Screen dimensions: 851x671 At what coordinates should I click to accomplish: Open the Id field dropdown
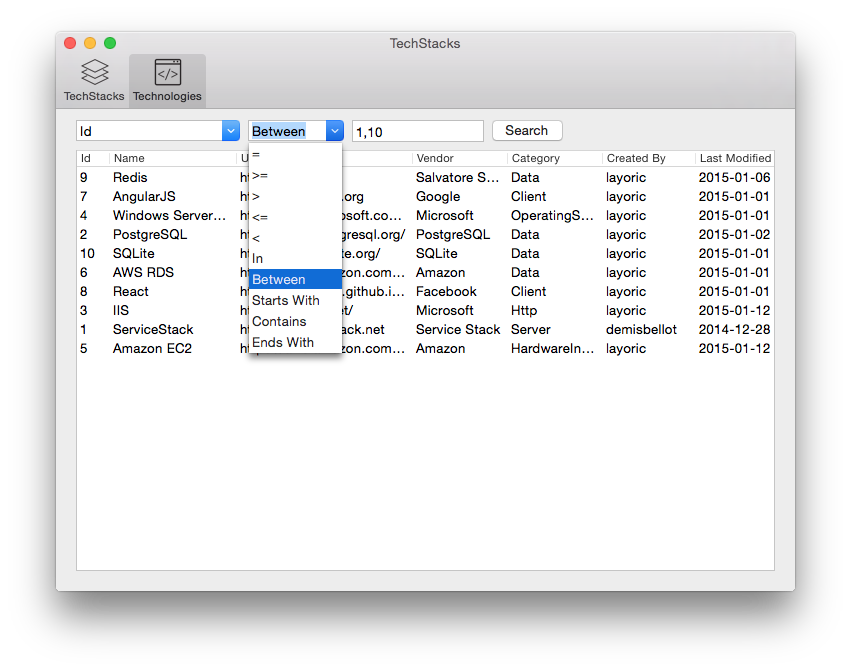pyautogui.click(x=231, y=130)
